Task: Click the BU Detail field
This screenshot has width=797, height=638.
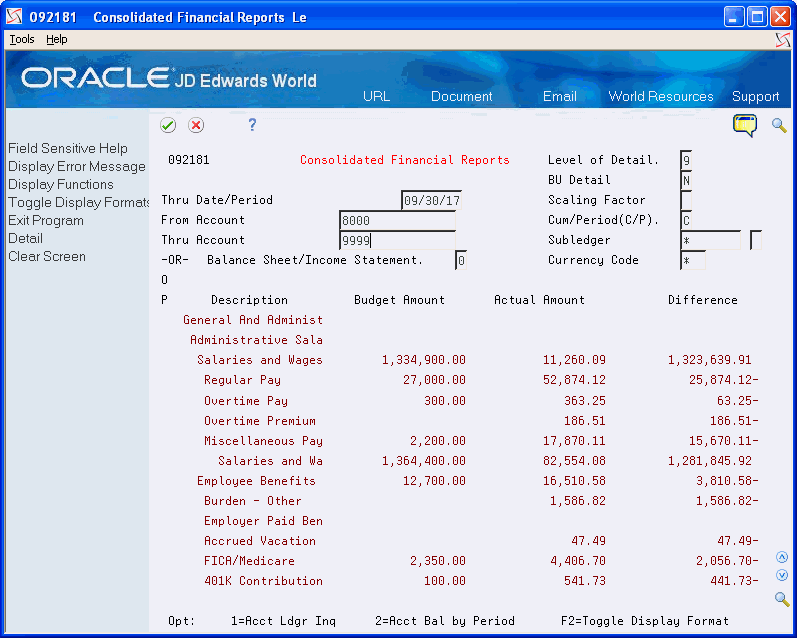Action: pos(686,180)
